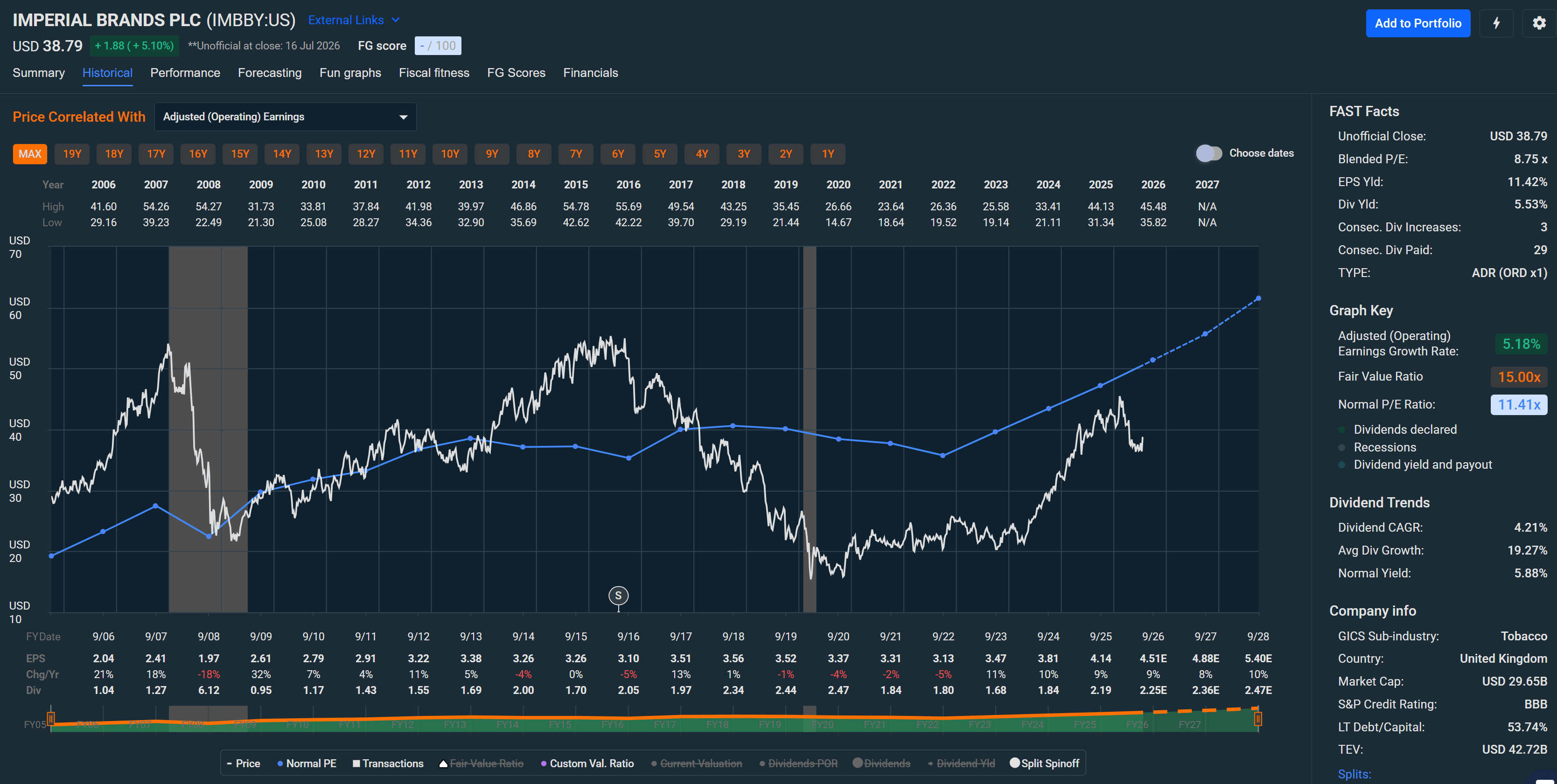Enable Dividend Yld legend item
The image size is (1557, 784).
961,763
